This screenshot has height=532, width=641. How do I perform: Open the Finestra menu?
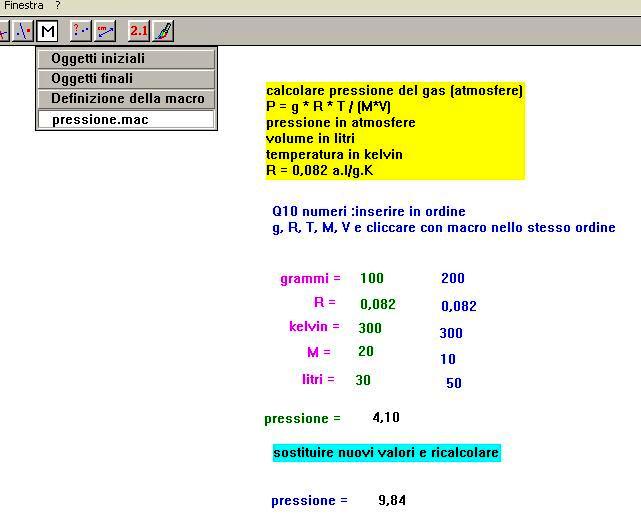(x=24, y=6)
